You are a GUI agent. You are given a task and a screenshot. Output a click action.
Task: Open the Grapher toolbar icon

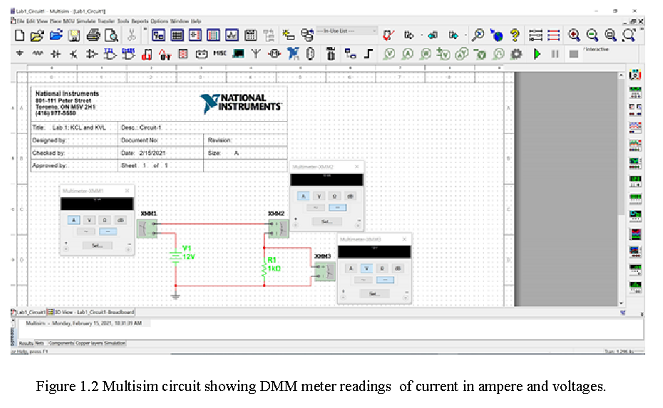232,35
